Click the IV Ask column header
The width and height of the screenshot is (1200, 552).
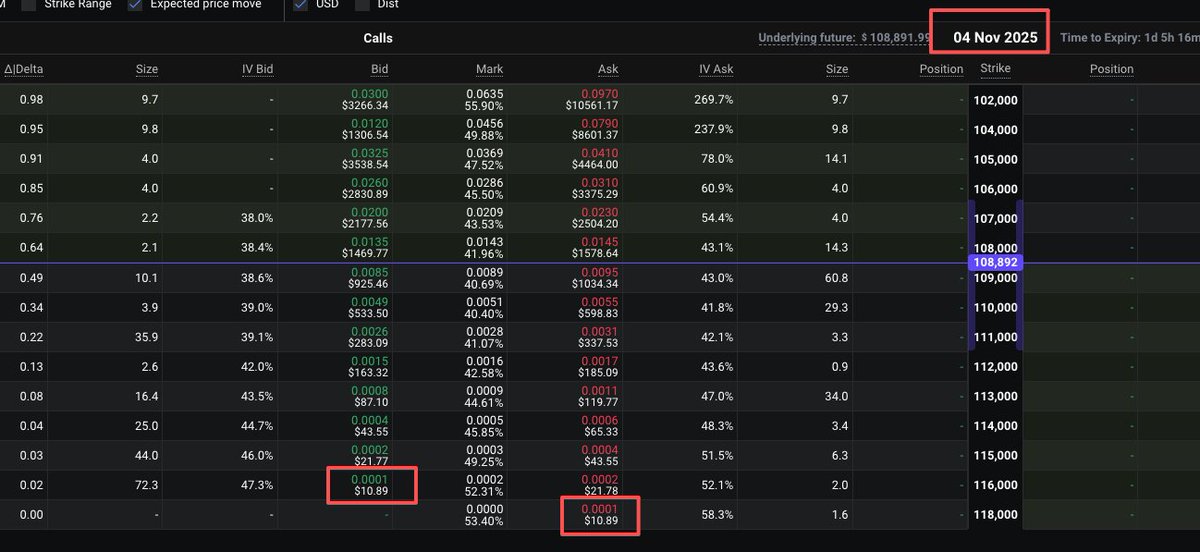point(716,69)
